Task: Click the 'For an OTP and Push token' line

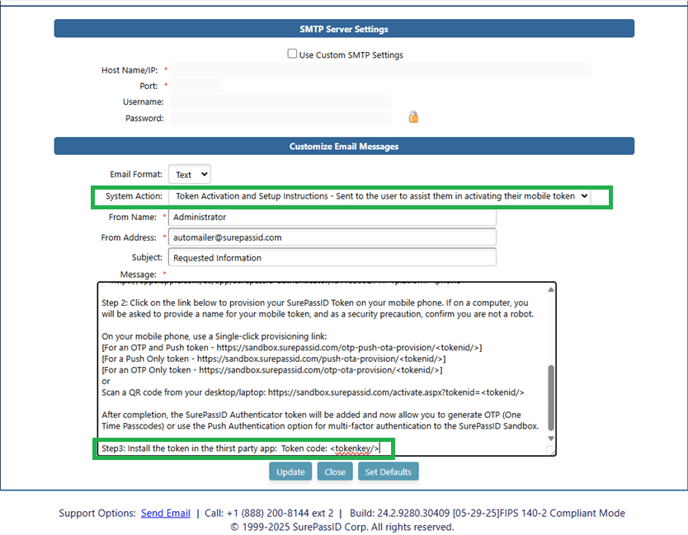Action: coord(292,348)
